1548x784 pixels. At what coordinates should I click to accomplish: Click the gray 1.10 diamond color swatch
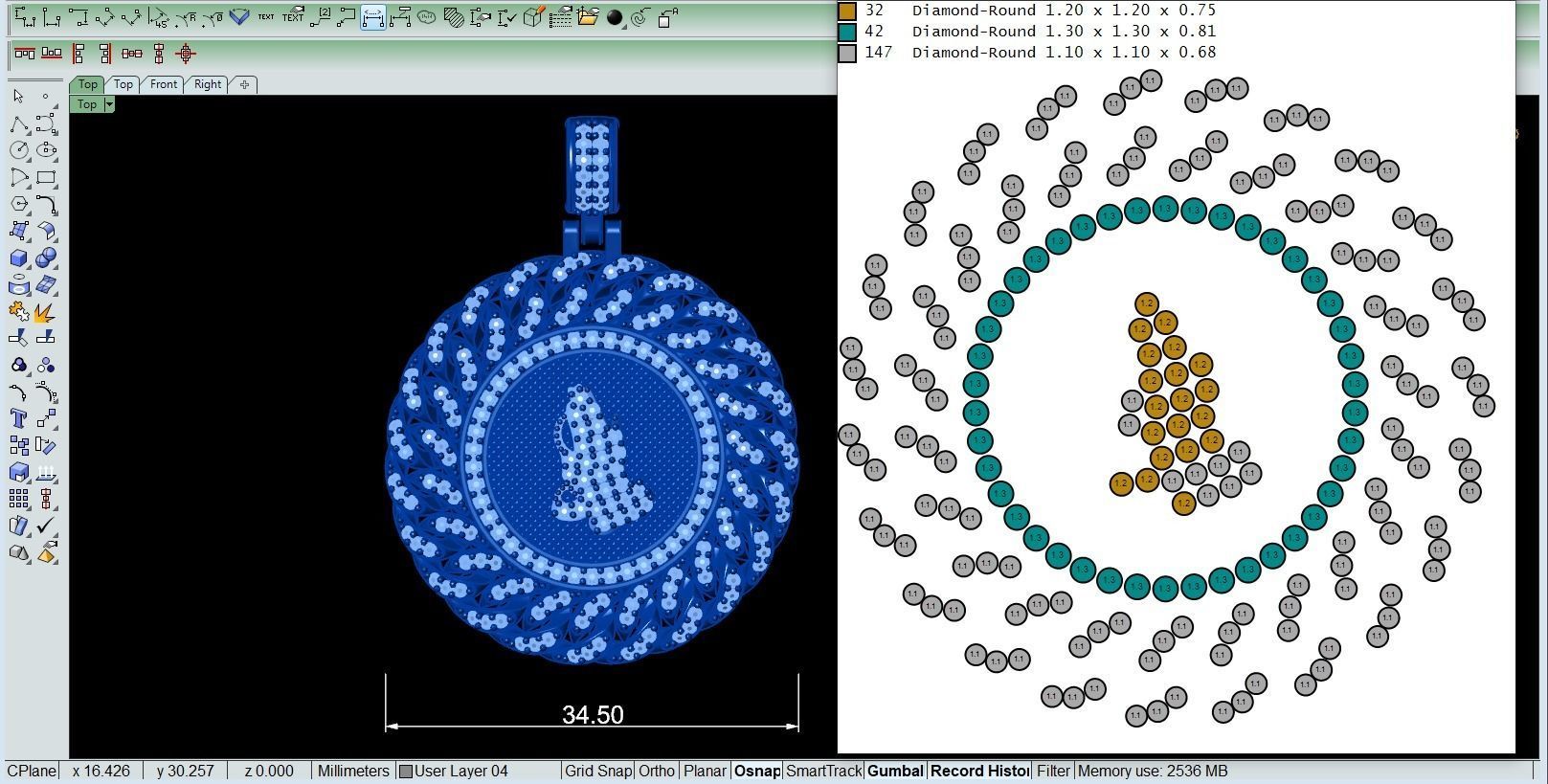847,53
